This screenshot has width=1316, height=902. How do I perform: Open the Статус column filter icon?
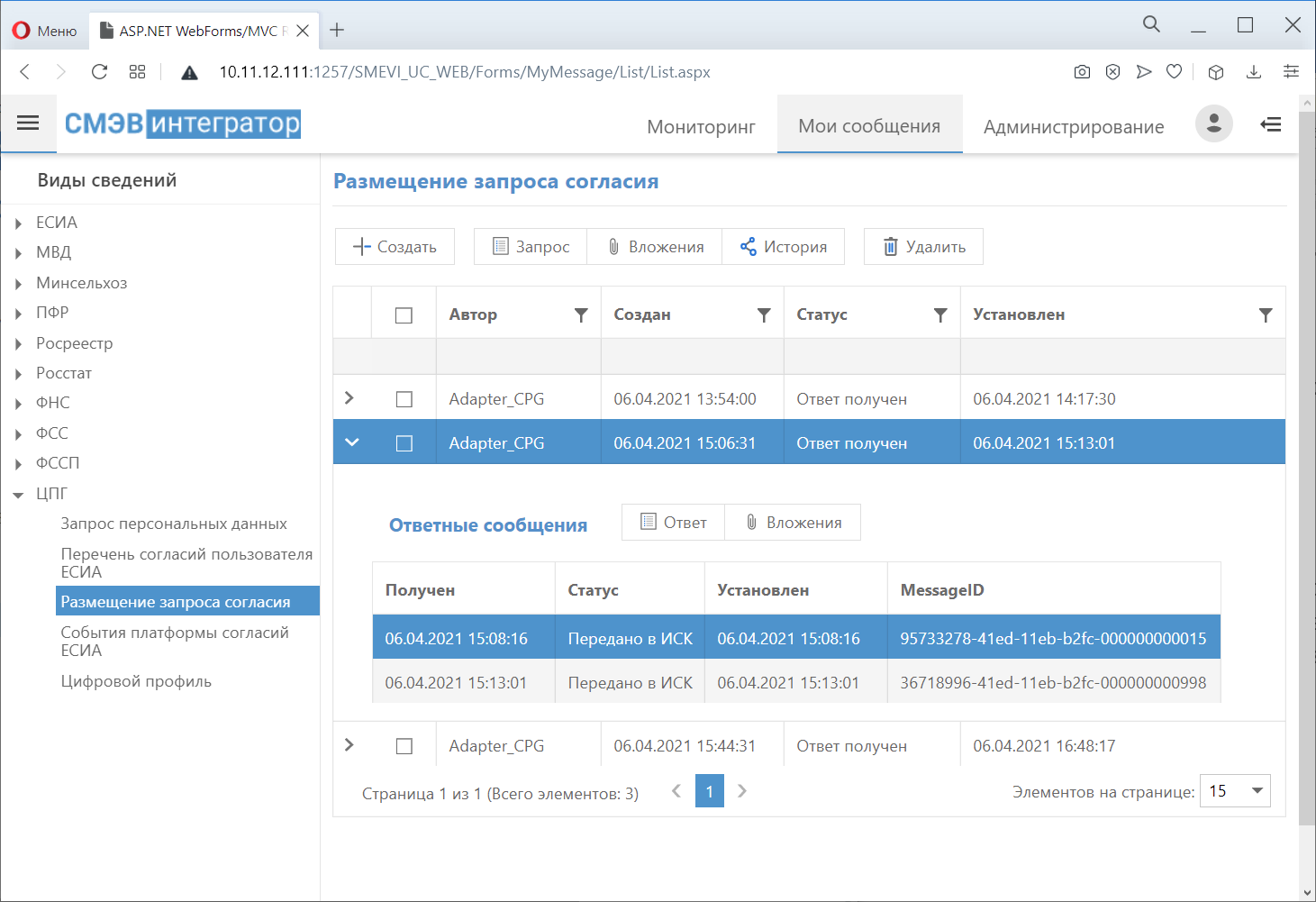(940, 314)
